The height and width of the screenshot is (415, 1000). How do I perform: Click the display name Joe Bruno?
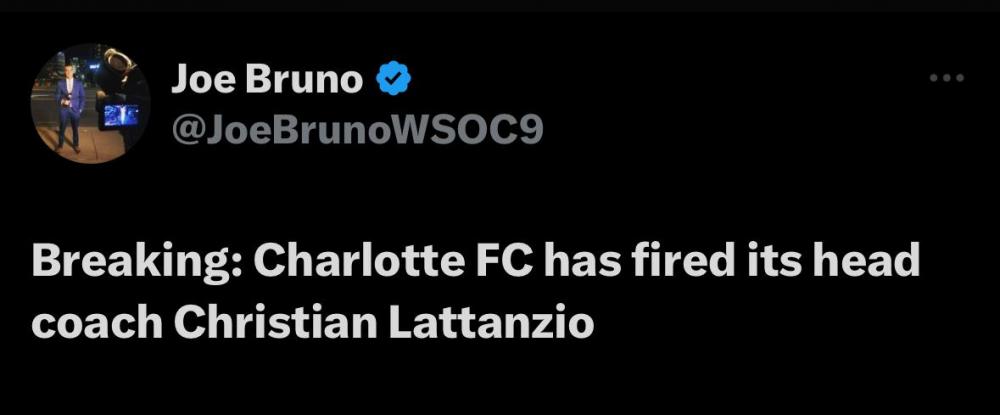267,79
